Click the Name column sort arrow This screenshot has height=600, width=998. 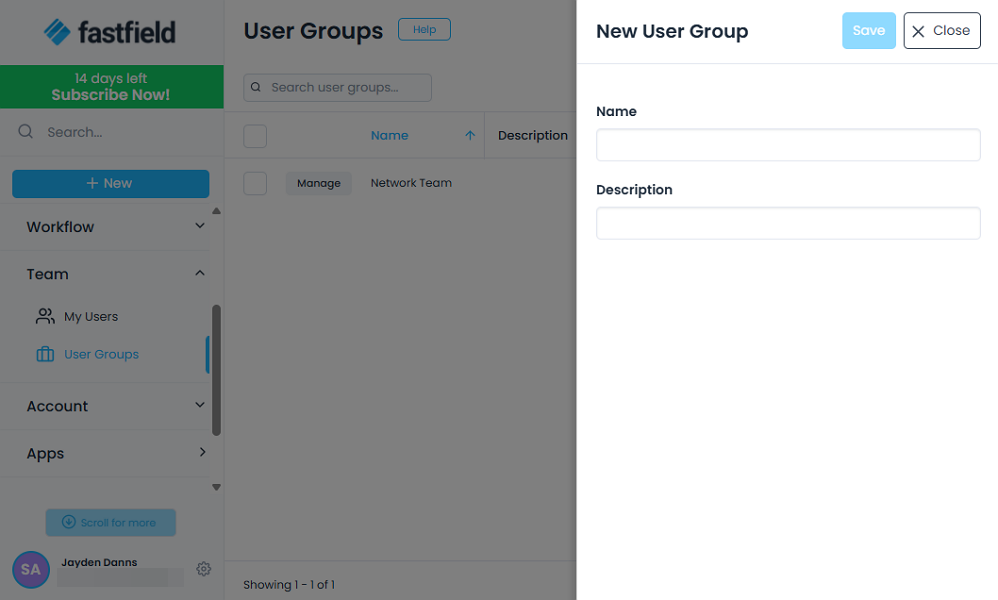(x=470, y=136)
